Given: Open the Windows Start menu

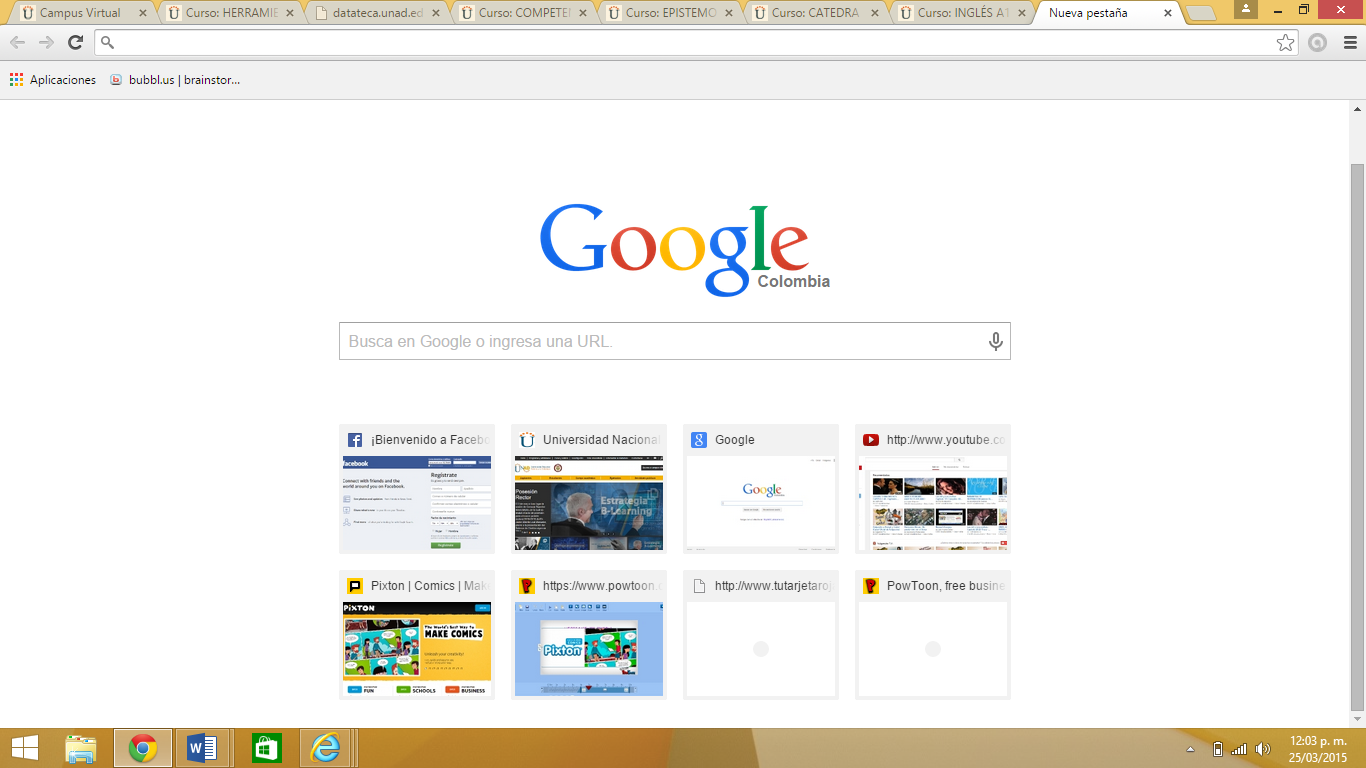Looking at the screenshot, I should 25,748.
